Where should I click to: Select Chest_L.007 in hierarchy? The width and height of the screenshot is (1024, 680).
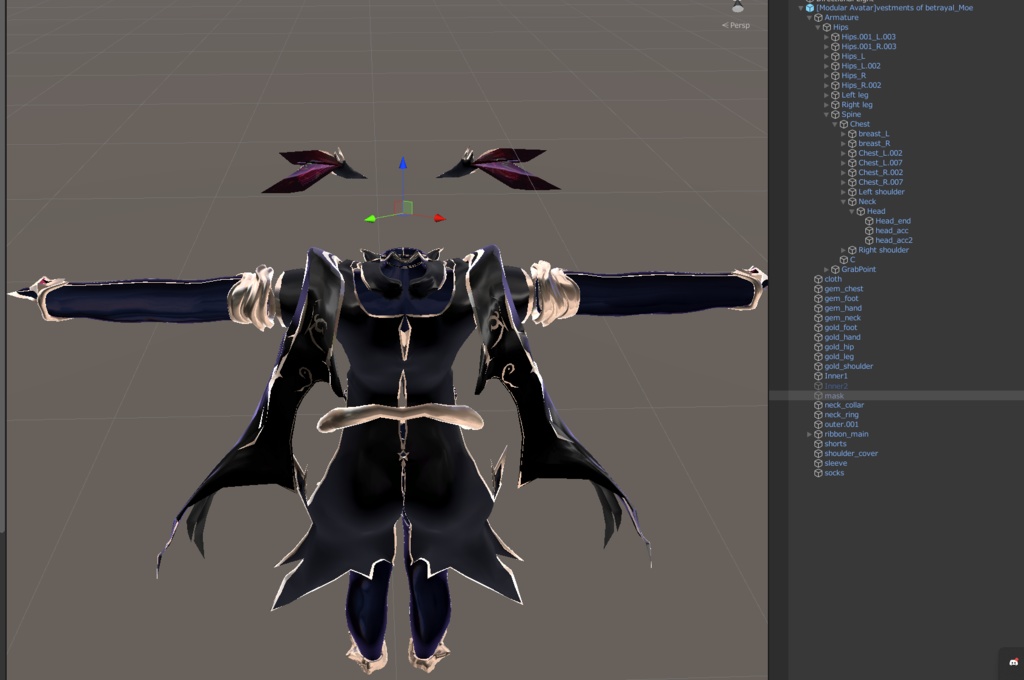880,163
